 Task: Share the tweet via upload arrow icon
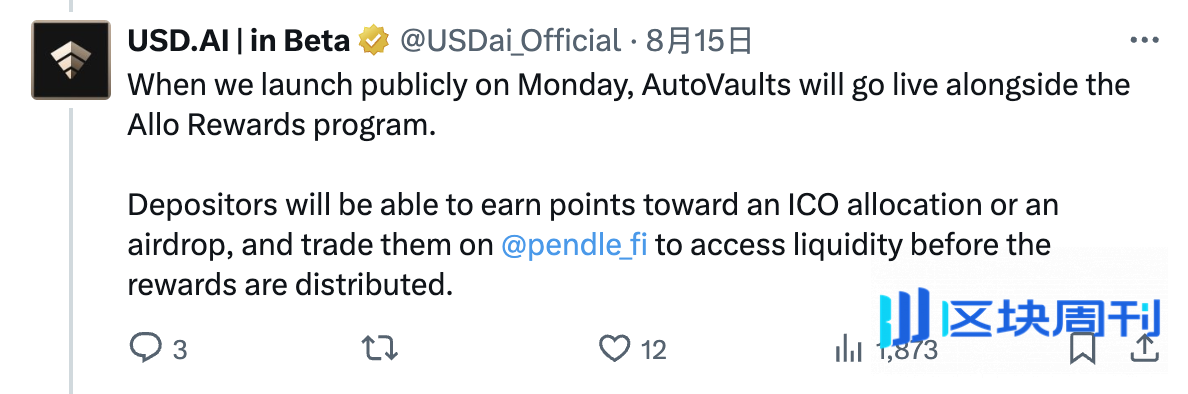tap(1145, 348)
